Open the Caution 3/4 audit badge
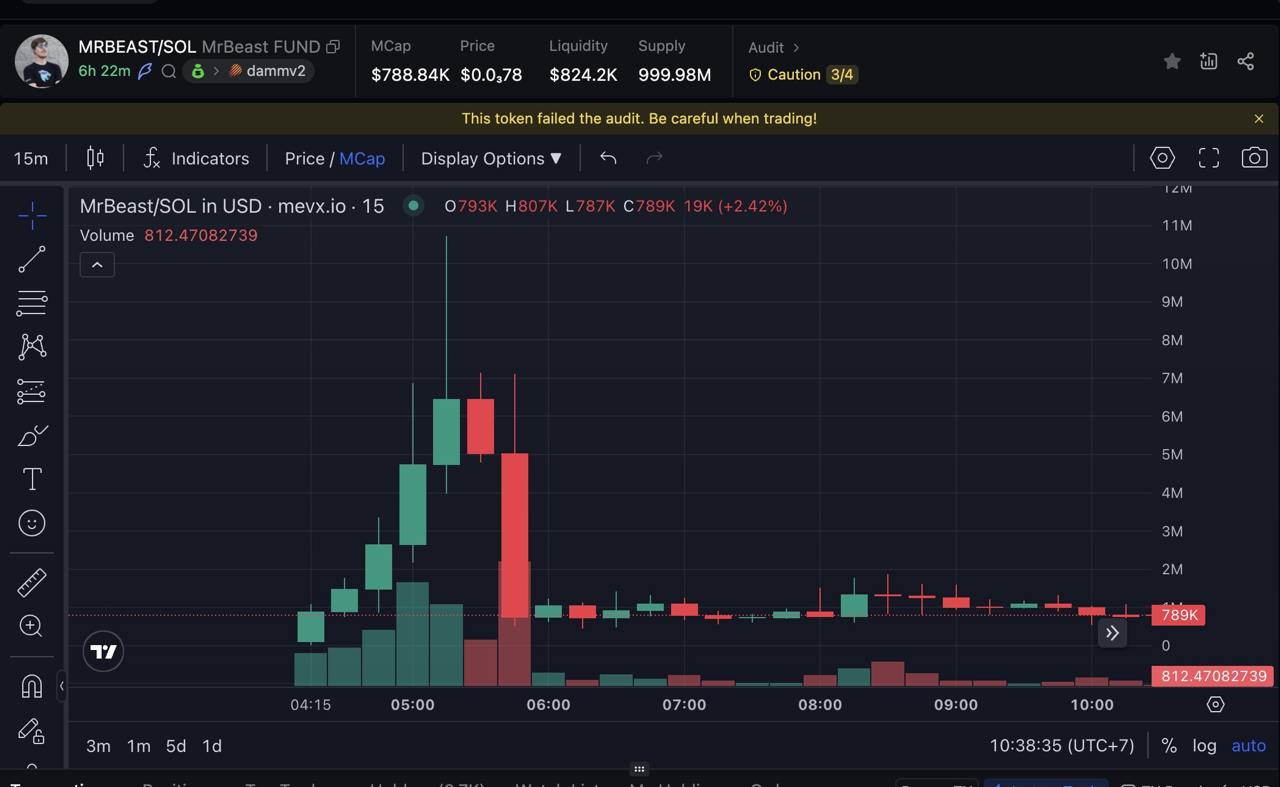 coord(803,74)
